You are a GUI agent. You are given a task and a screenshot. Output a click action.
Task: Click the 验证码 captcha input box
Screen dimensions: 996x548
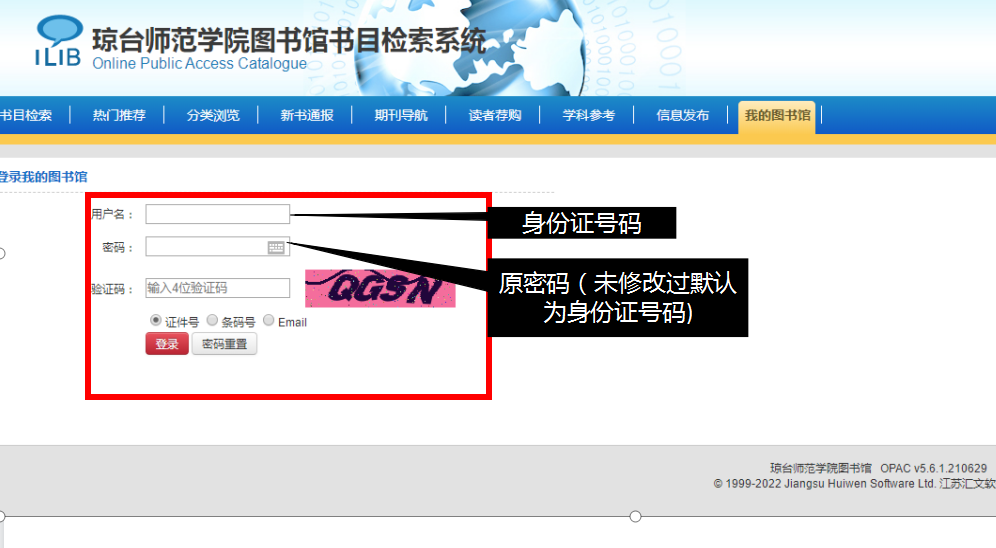point(217,288)
